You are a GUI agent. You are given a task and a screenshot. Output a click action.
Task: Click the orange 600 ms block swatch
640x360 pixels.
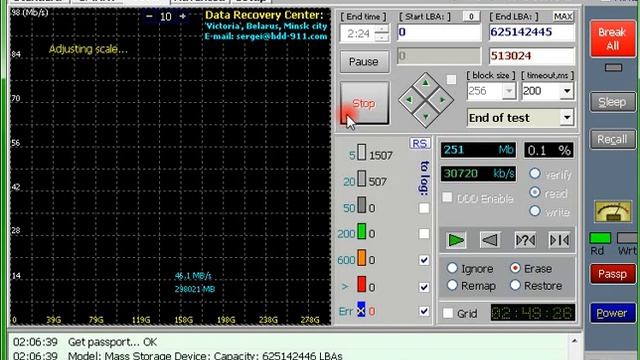[x=362, y=258]
